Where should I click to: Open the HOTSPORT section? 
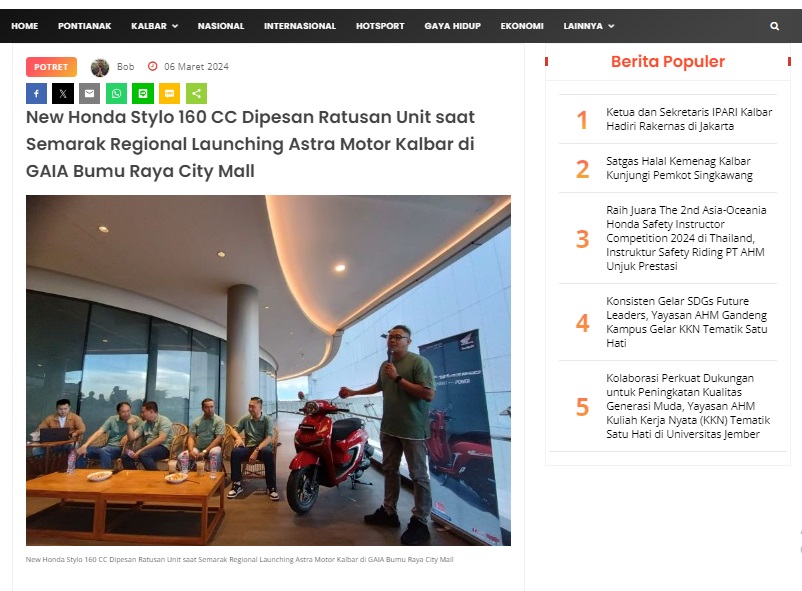point(380,26)
